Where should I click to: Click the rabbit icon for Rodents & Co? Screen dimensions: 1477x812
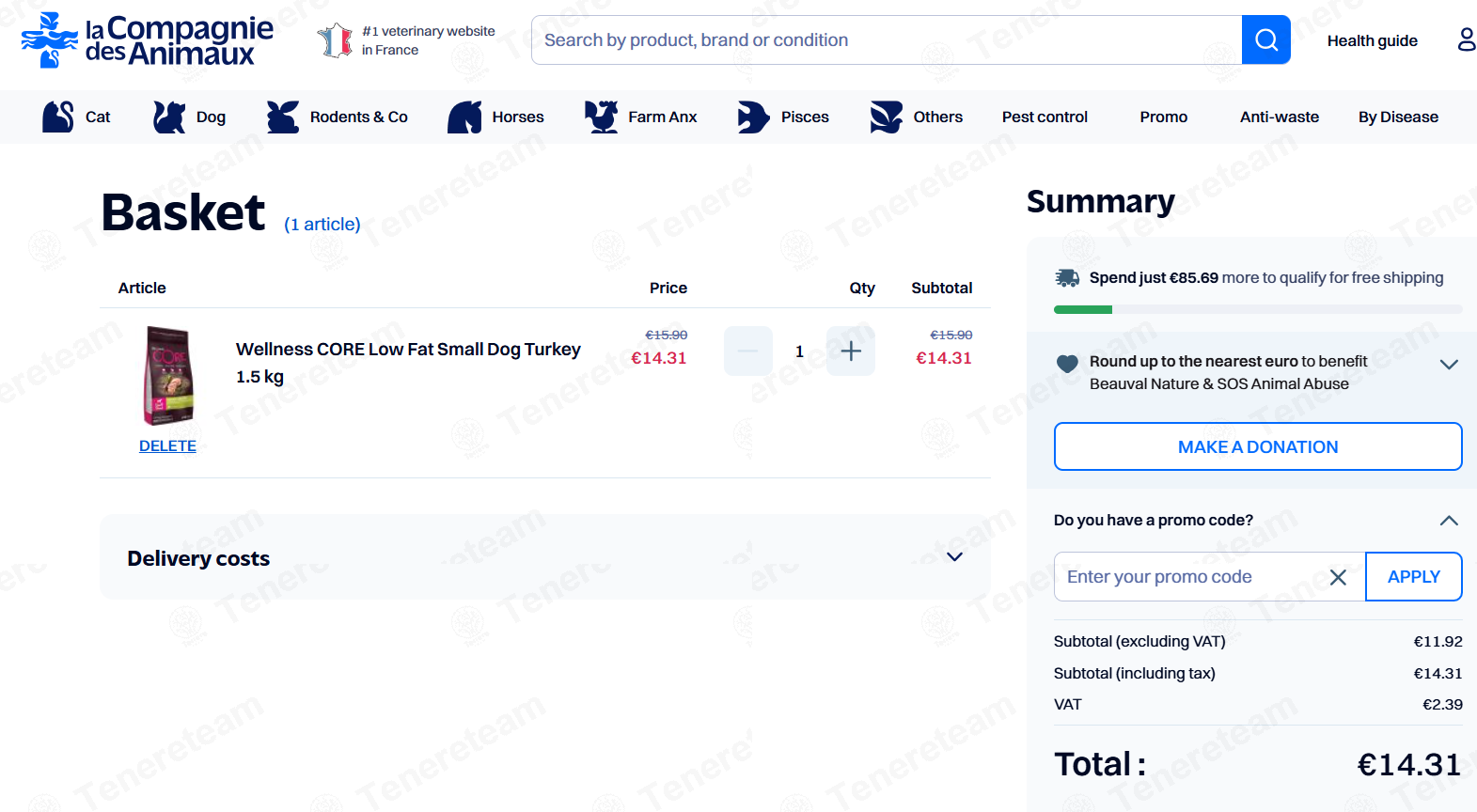pos(282,117)
